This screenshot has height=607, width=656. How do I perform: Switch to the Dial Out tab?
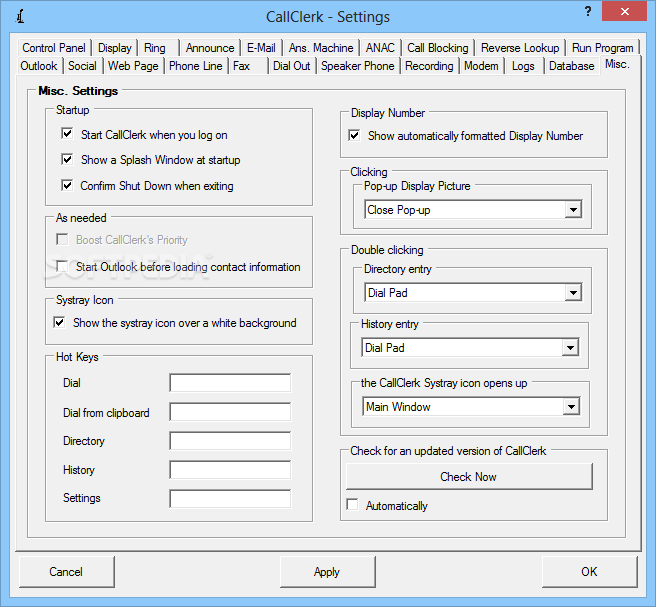[x=292, y=66]
